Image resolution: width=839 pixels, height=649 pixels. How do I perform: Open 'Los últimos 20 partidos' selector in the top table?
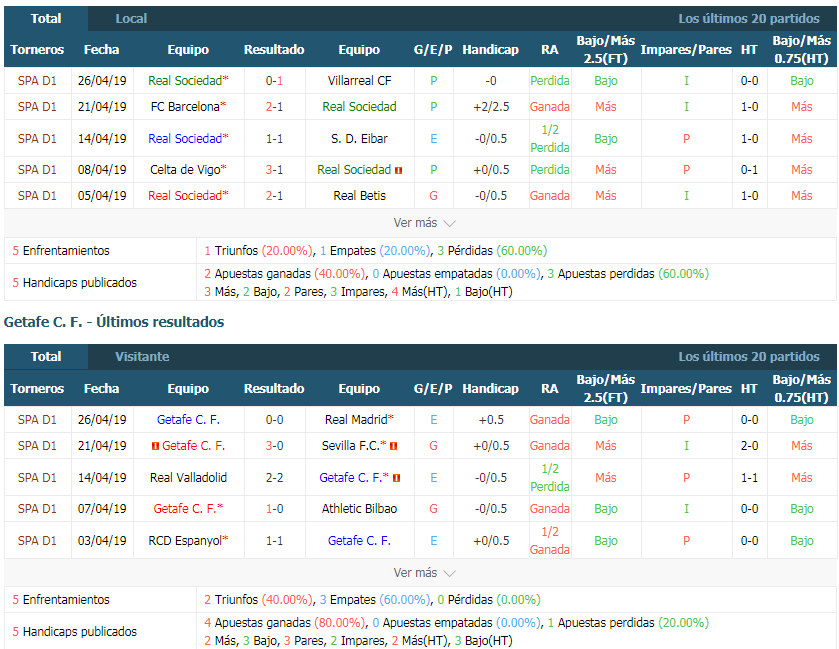749,19
